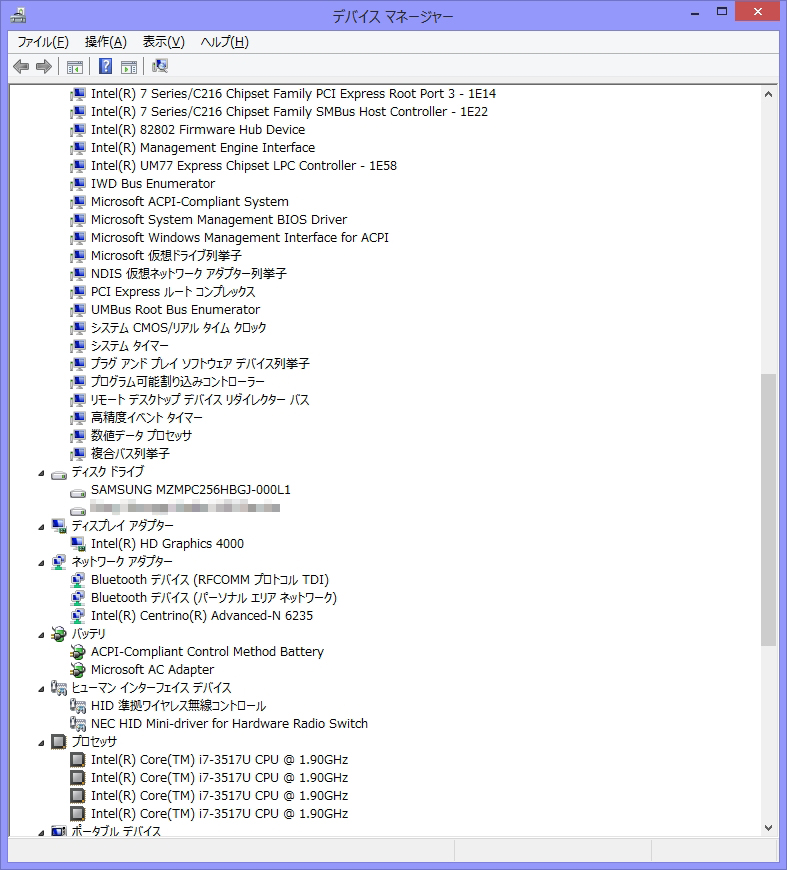
Task: Select リモート デスクトップ デバイス リダイレクター バス
Action: click(200, 399)
